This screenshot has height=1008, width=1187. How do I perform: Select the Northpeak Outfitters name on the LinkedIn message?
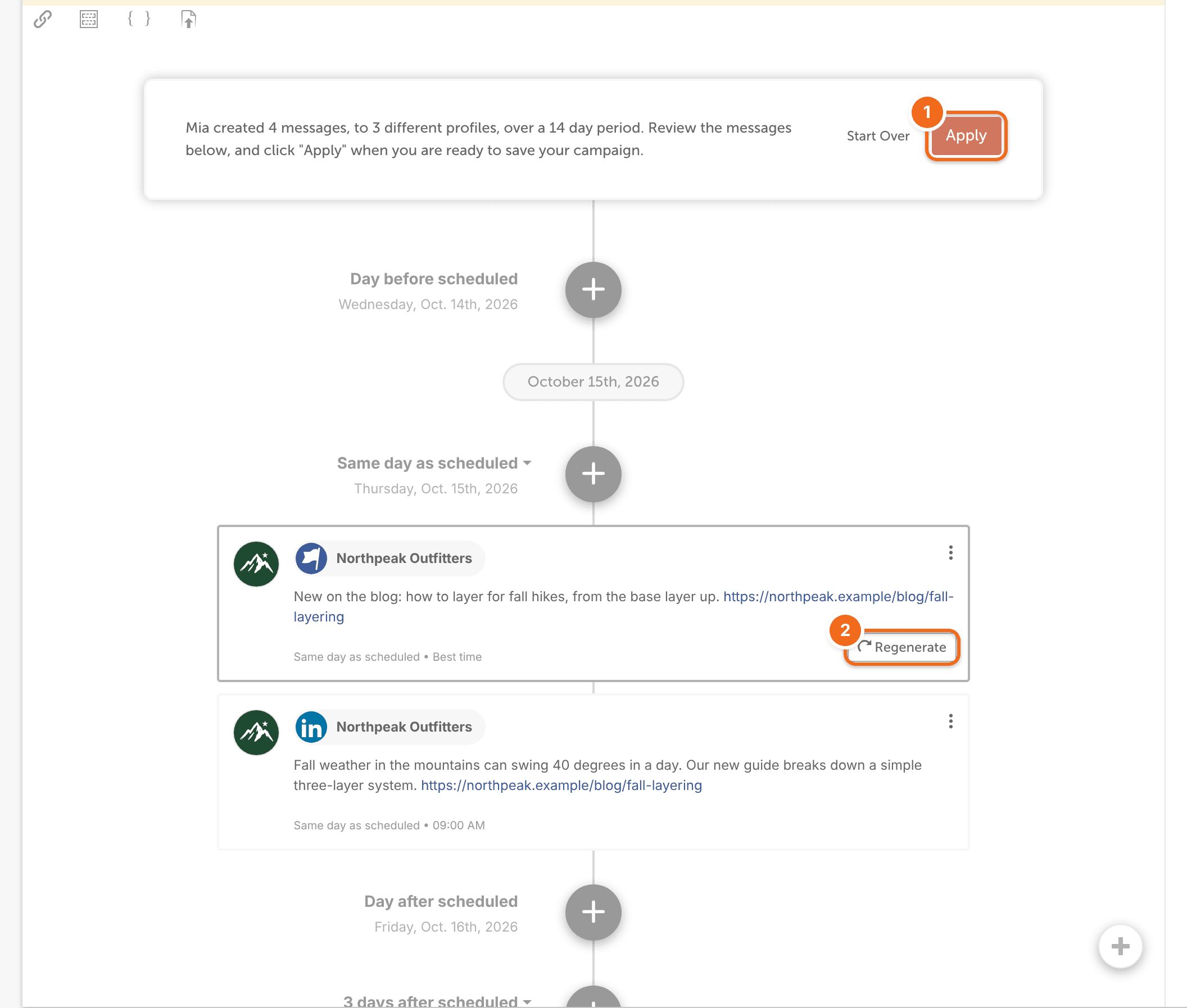coord(404,727)
